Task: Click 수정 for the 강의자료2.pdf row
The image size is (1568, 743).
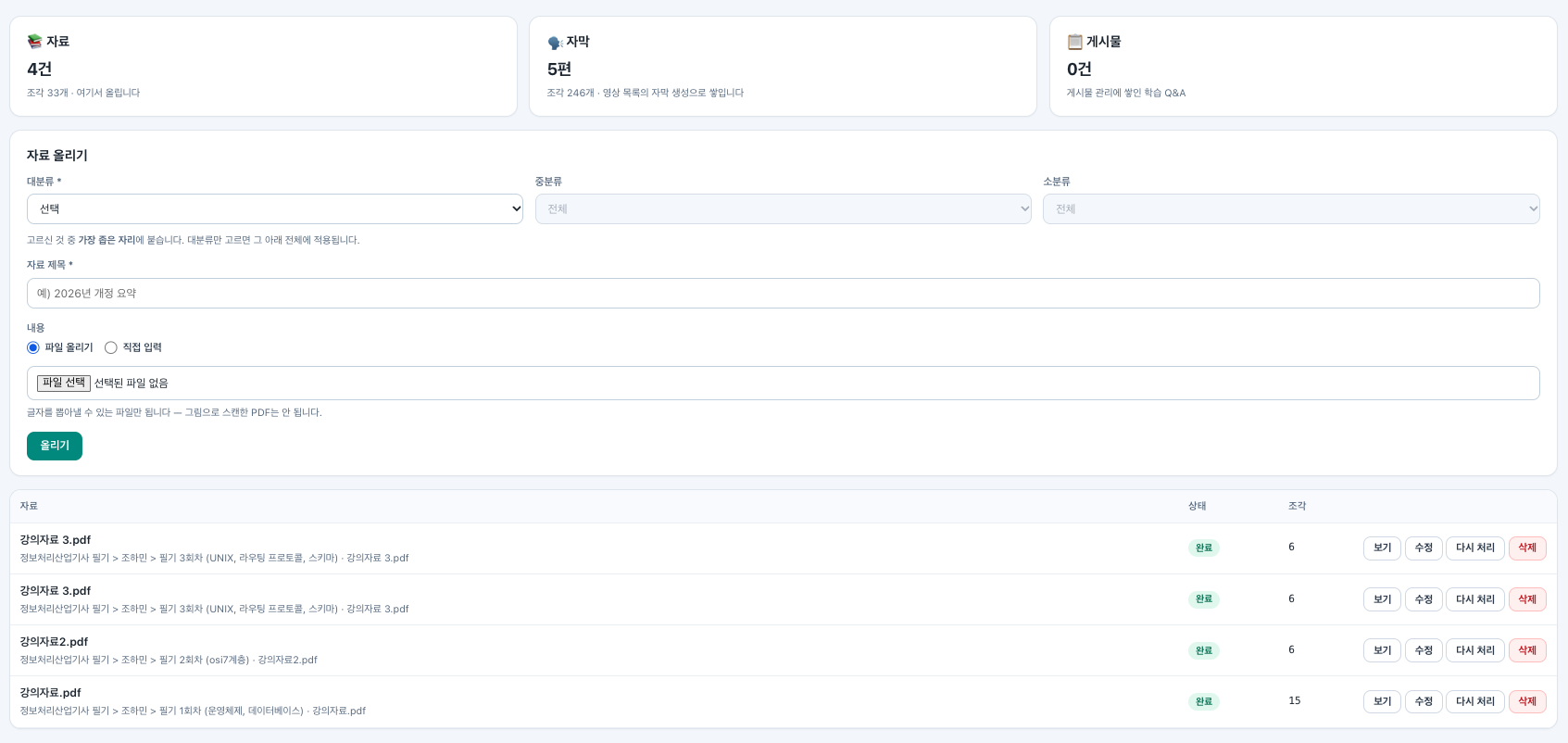Action: (1424, 650)
